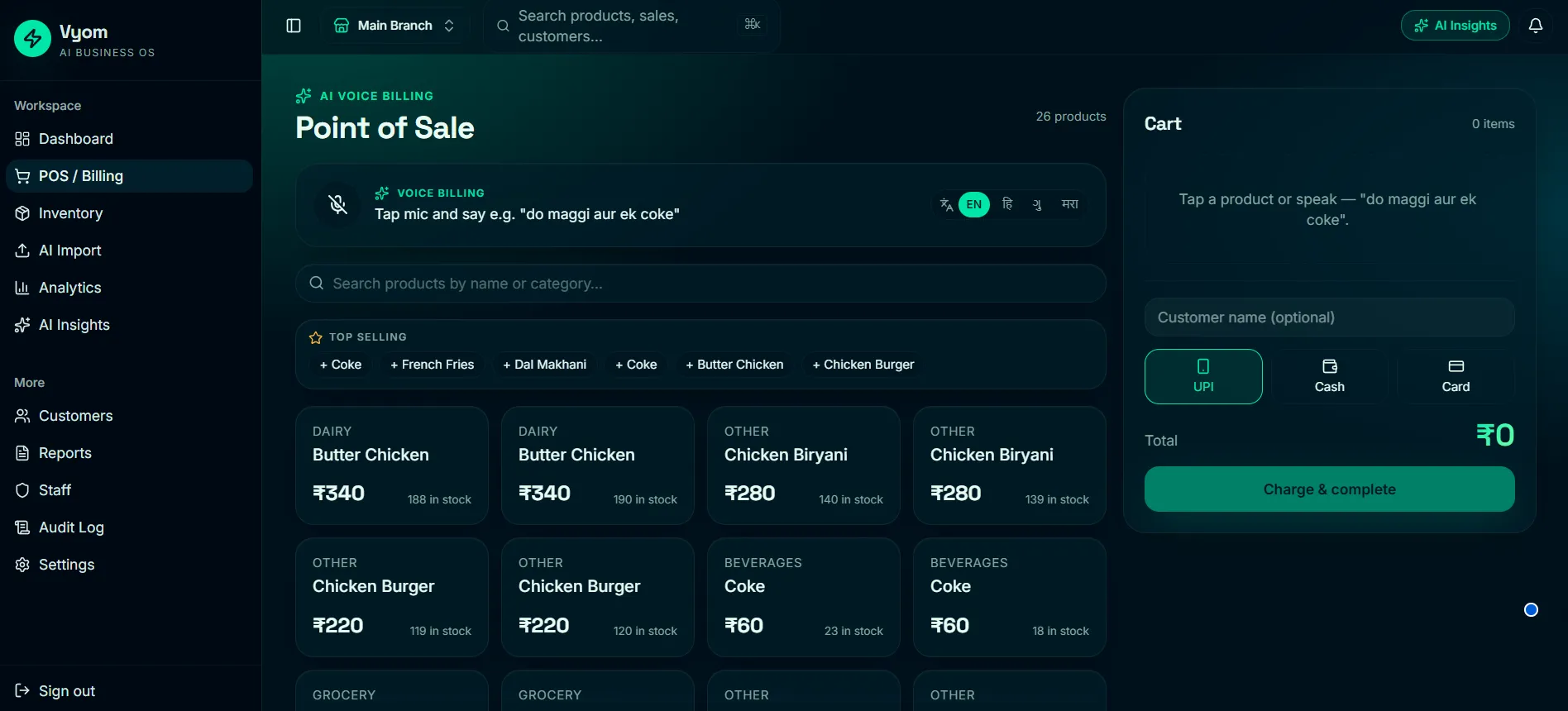Open notifications bell icon
This screenshot has height=711, width=1568.
tap(1535, 26)
